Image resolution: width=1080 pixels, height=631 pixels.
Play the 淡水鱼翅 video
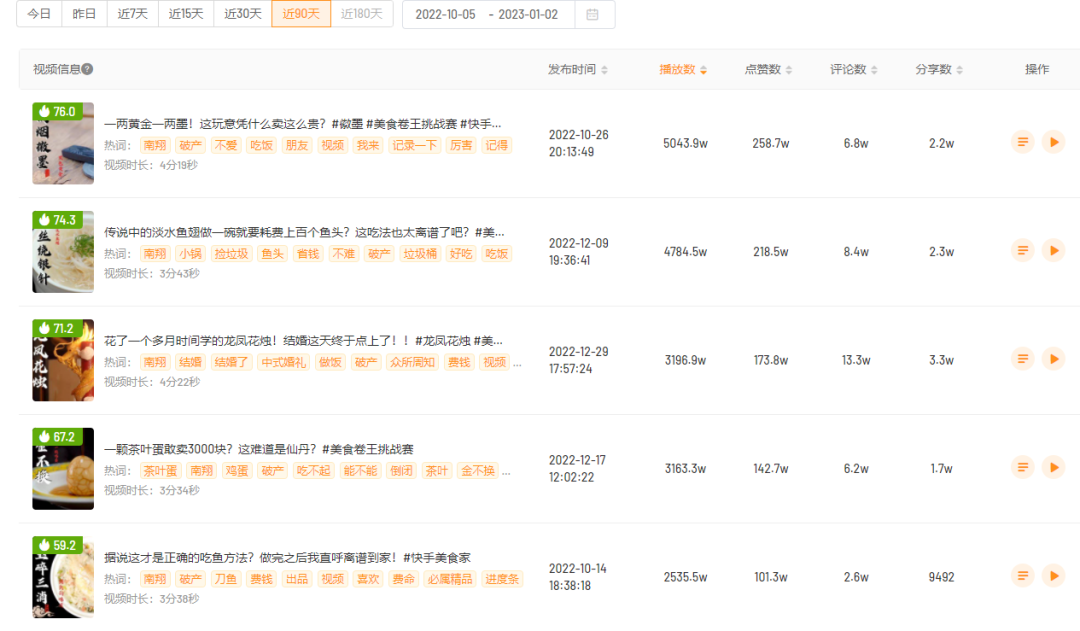point(1054,251)
